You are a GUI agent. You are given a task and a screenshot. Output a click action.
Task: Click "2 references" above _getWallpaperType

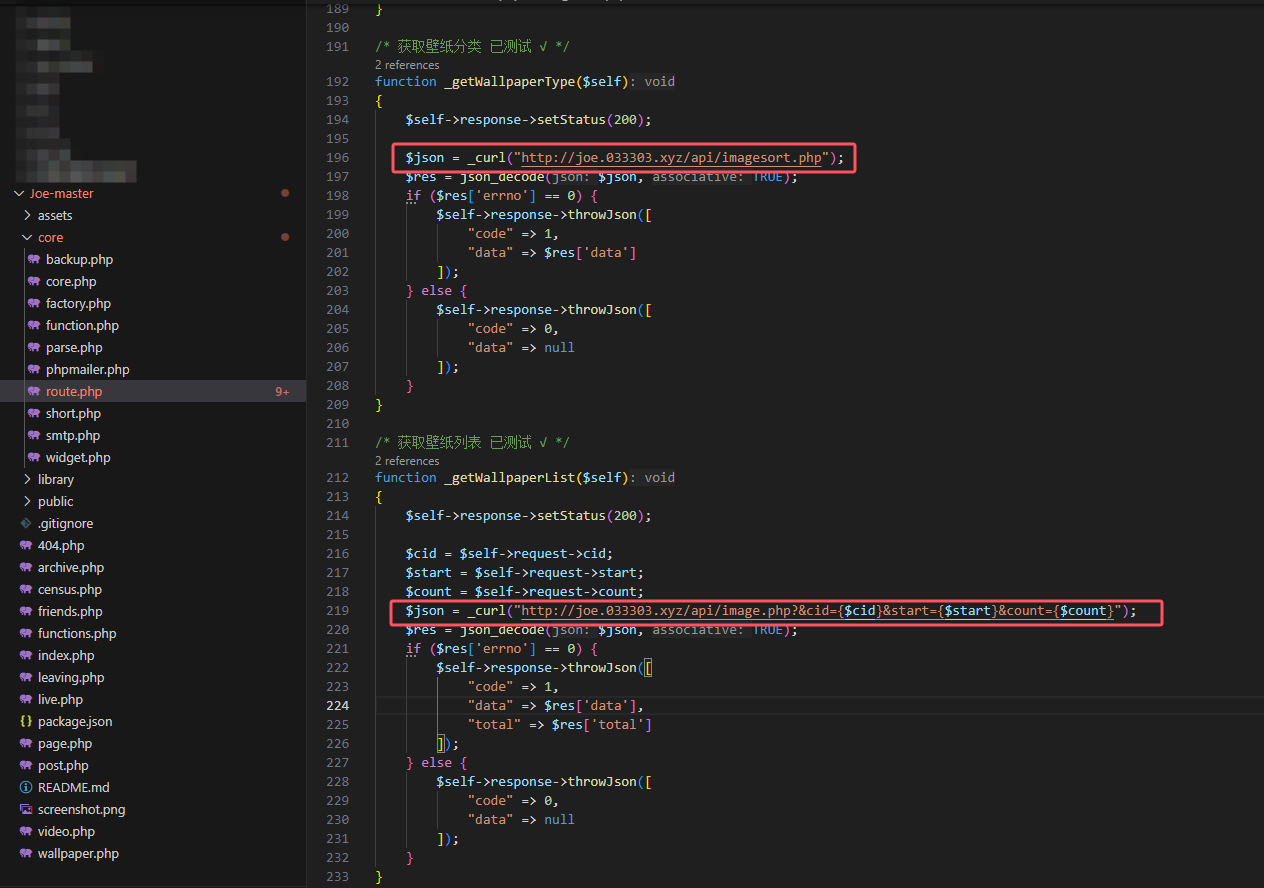click(x=407, y=65)
